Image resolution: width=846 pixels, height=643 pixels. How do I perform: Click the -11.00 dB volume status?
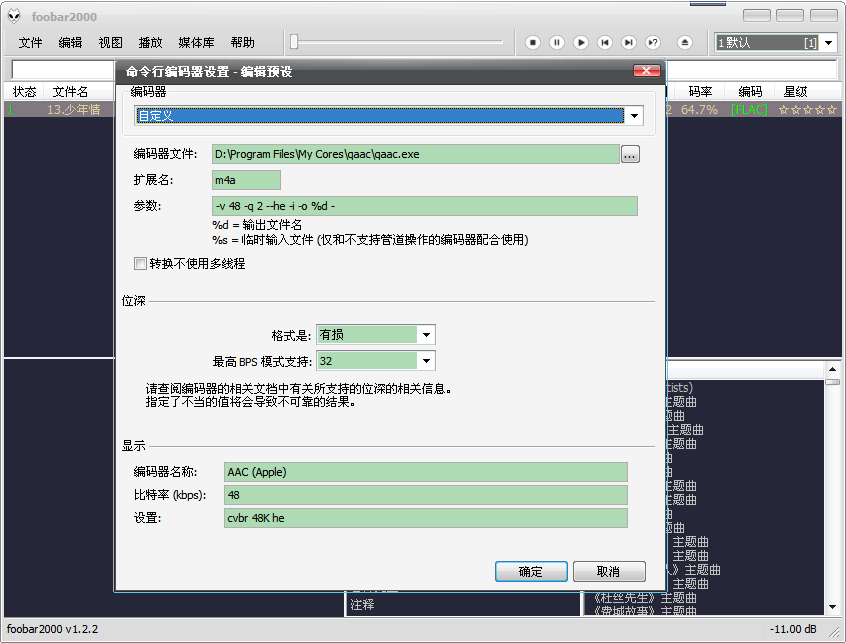coord(793,629)
